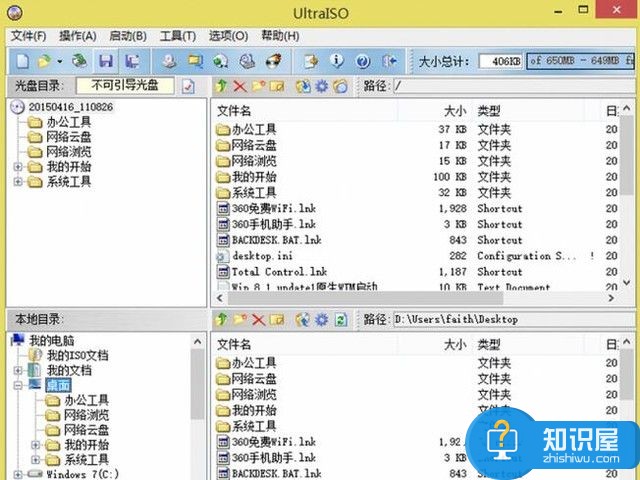Expand 我的开始 under 桌面 in local tree
Image resolution: width=640 pixels, height=480 pixels.
[x=36, y=444]
